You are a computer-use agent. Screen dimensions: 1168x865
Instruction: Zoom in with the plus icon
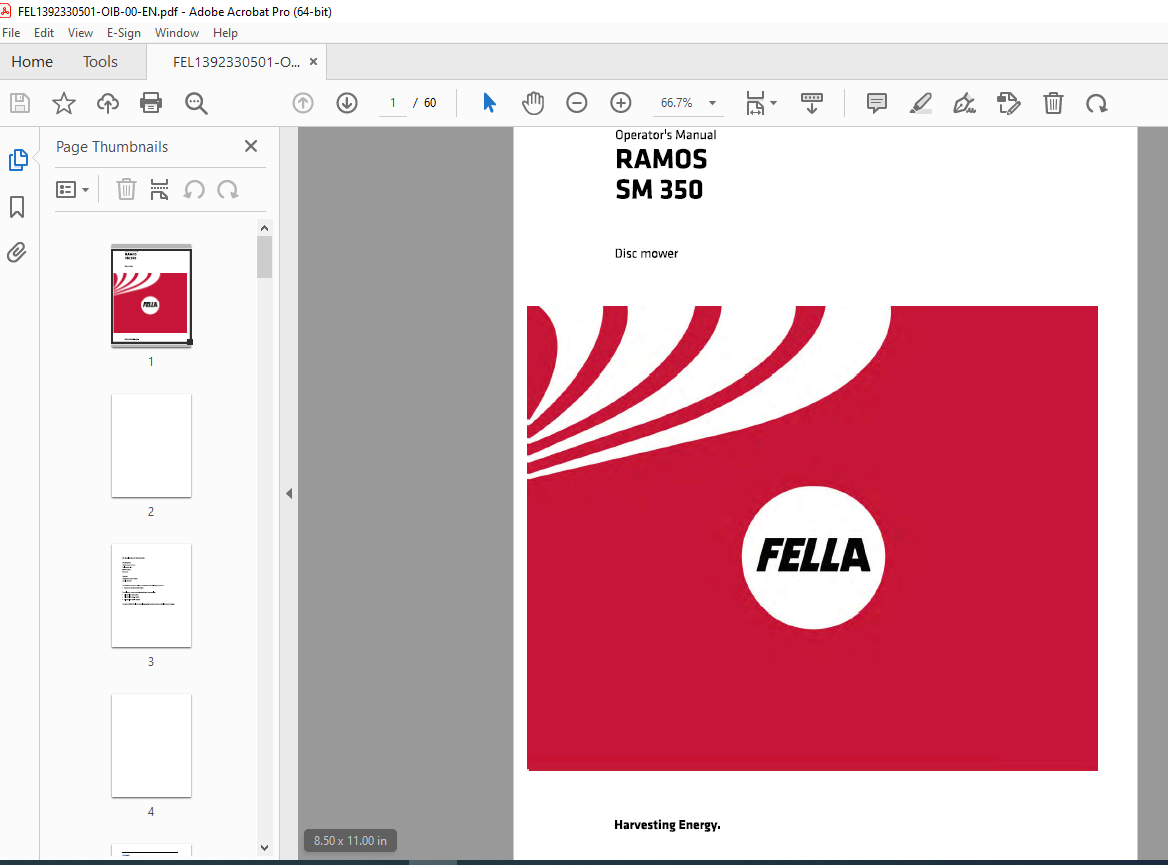(620, 103)
